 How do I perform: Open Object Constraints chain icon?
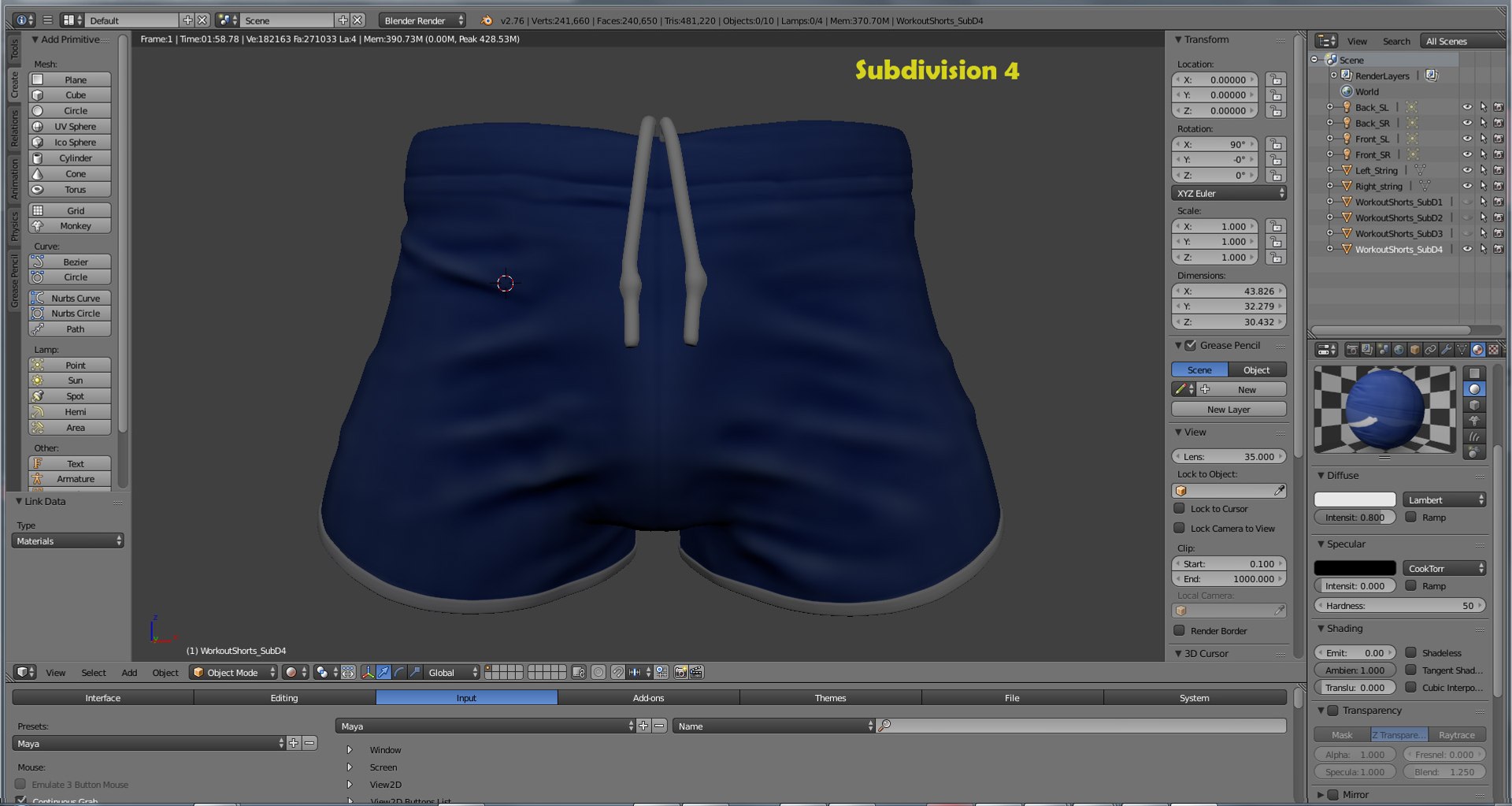(x=1430, y=350)
